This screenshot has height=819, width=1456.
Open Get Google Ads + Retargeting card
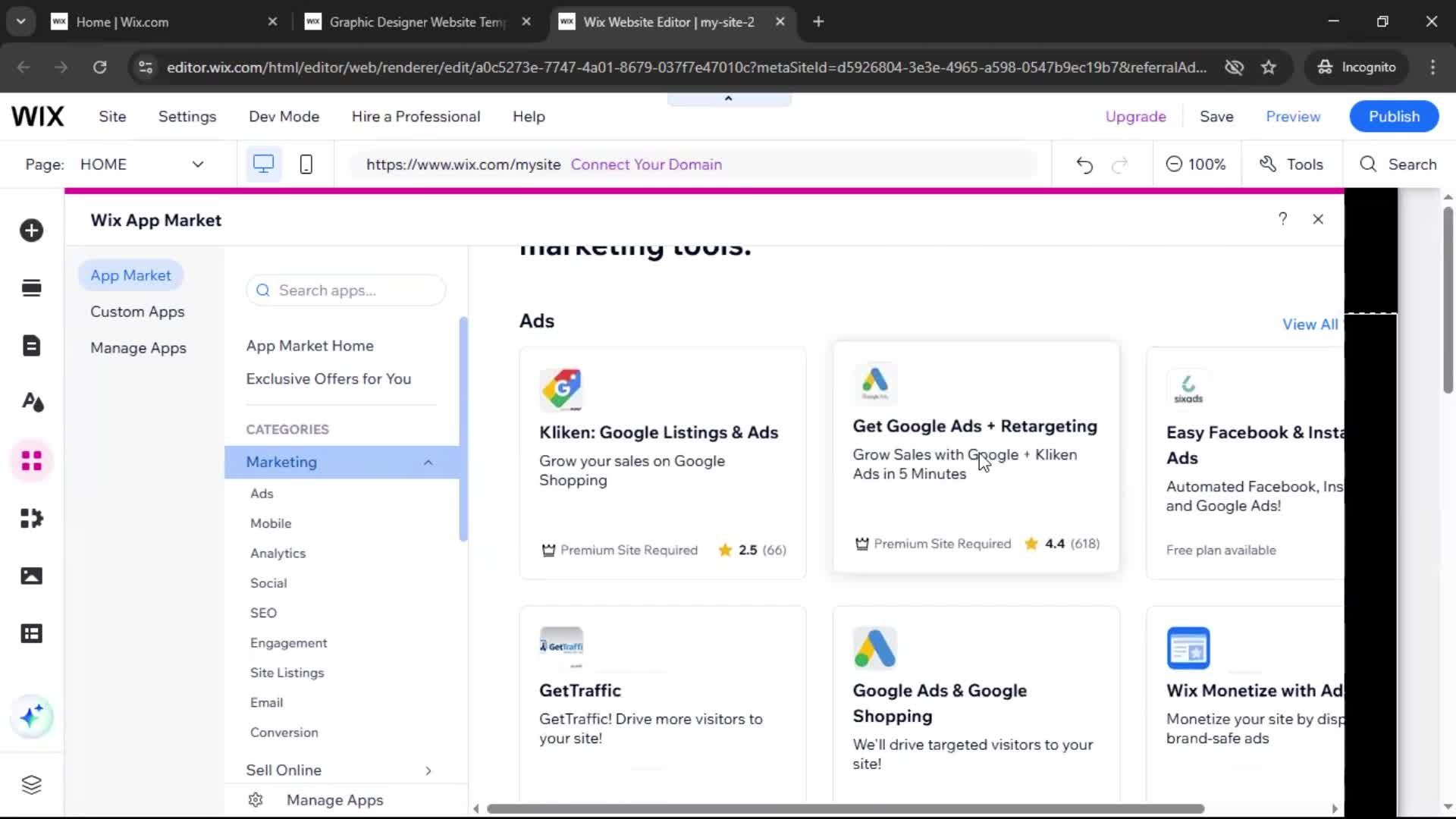click(976, 457)
